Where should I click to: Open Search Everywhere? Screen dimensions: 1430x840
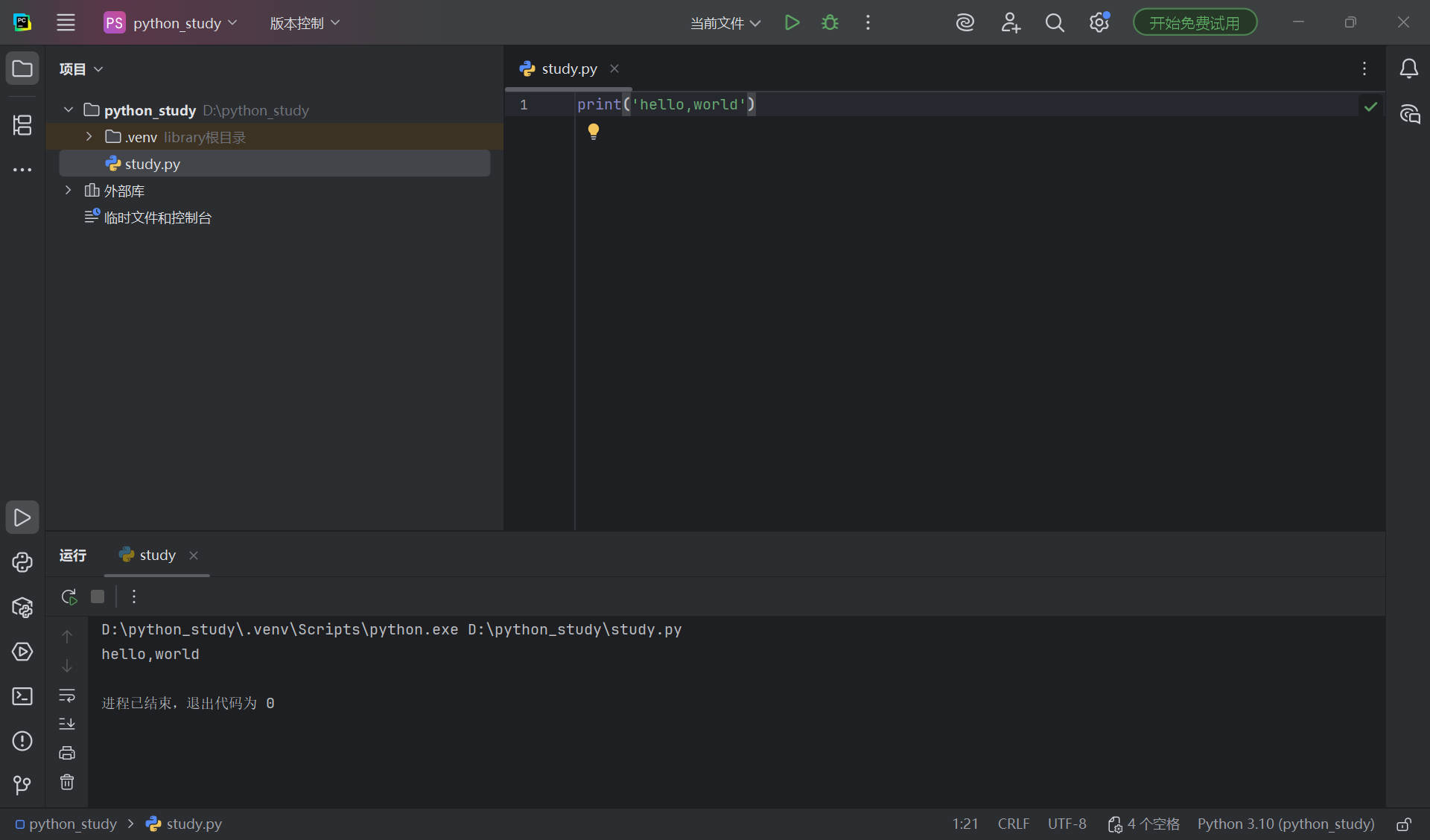1055,22
